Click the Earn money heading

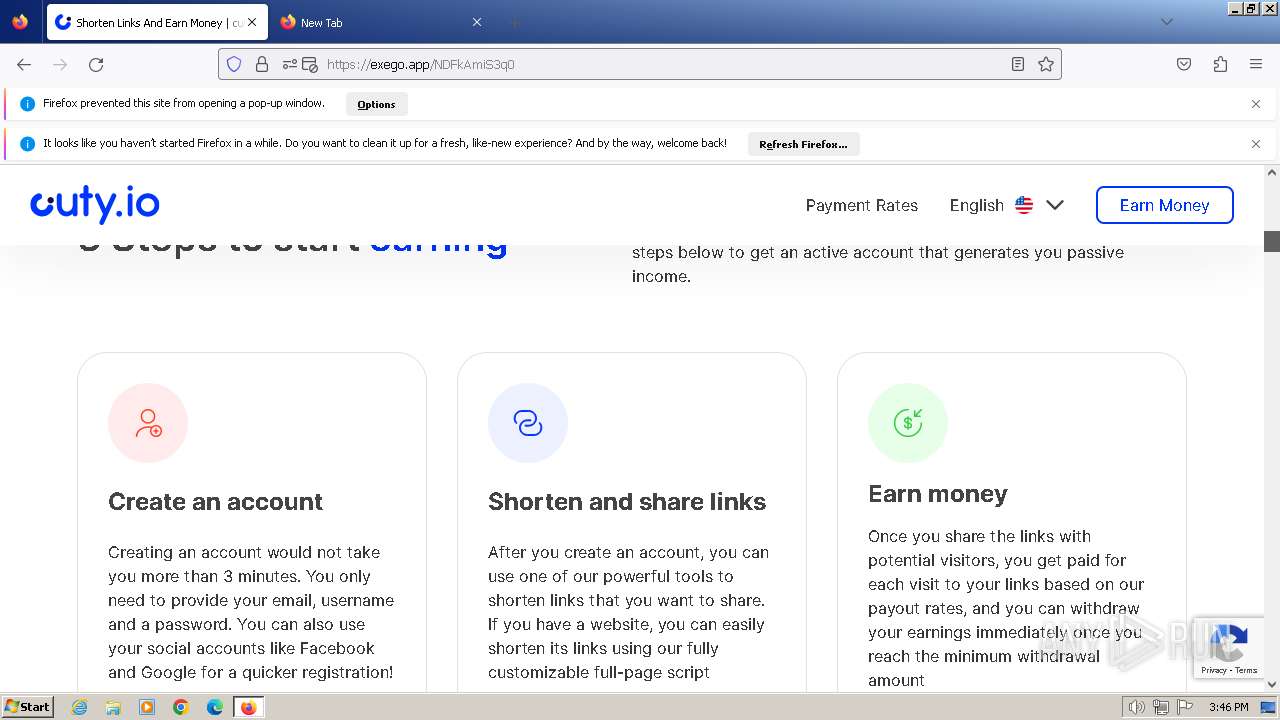pos(938,494)
